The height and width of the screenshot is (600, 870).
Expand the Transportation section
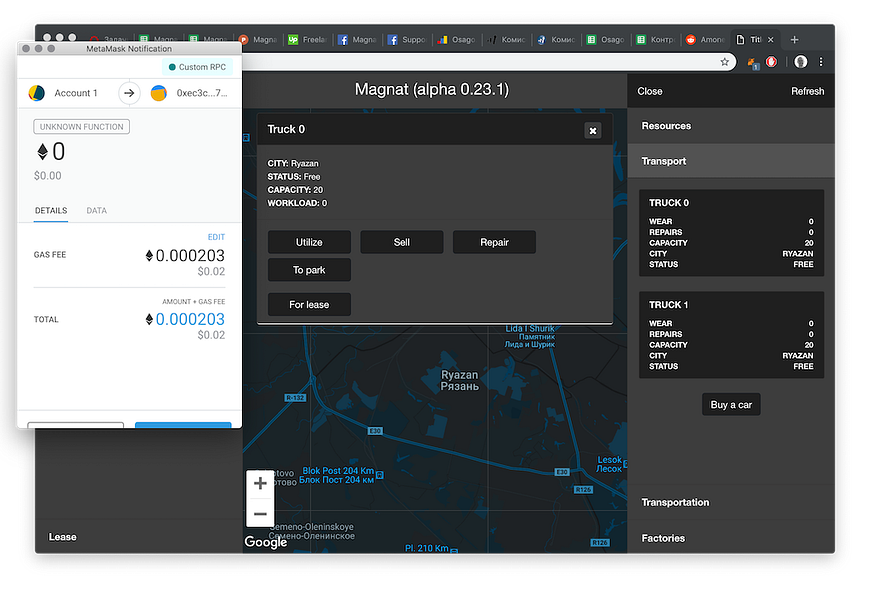point(731,502)
